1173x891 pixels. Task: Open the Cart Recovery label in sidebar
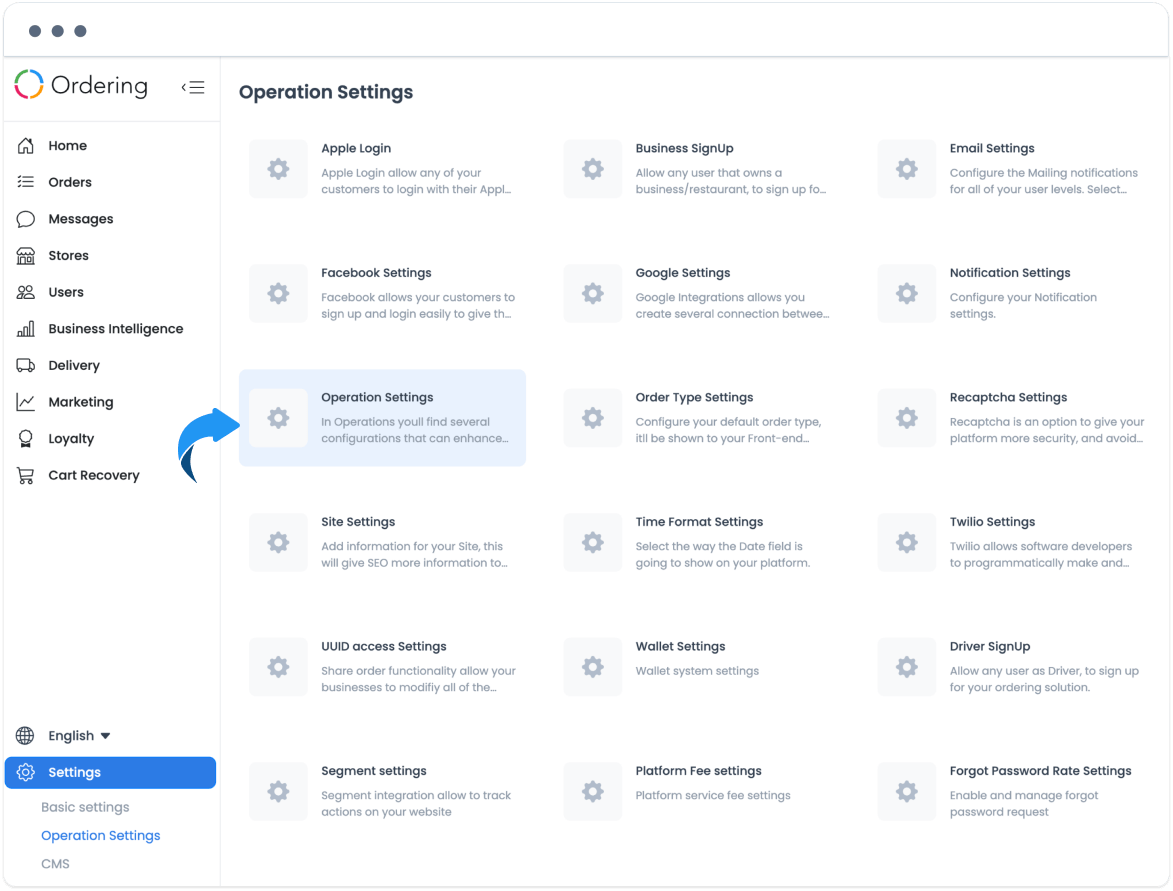pyautogui.click(x=94, y=476)
